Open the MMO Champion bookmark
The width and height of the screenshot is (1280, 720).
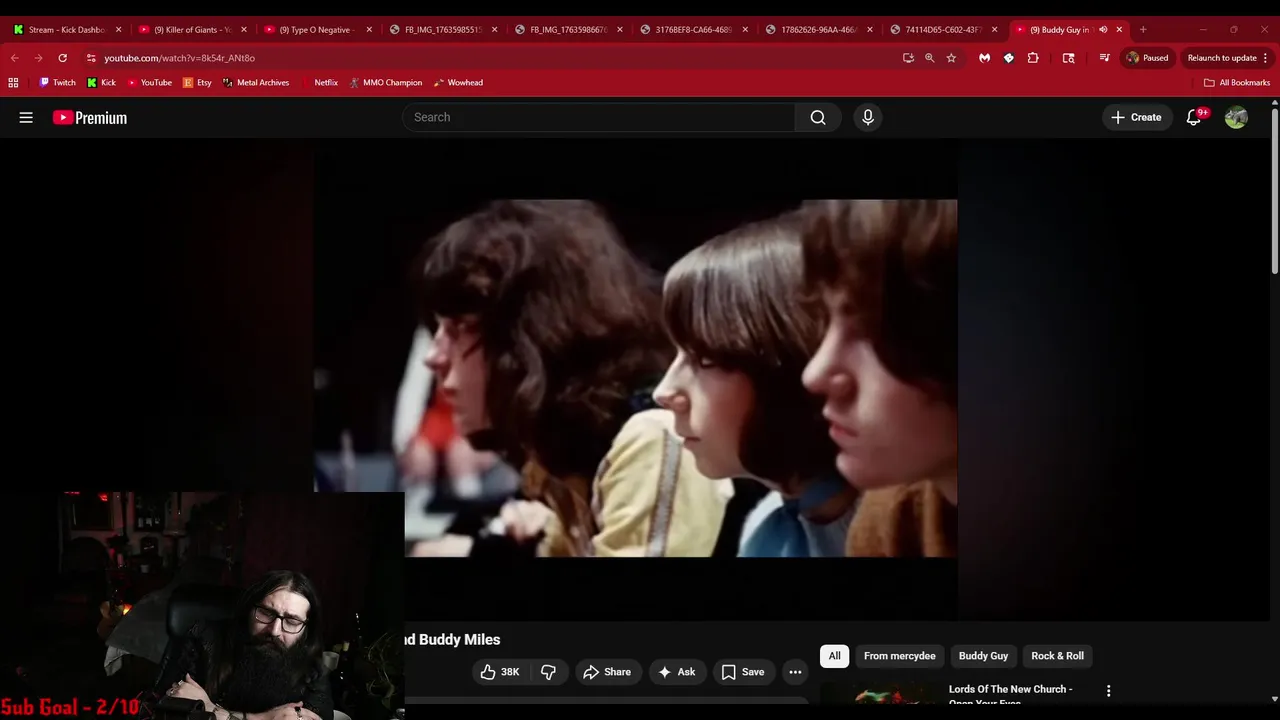[x=385, y=83]
